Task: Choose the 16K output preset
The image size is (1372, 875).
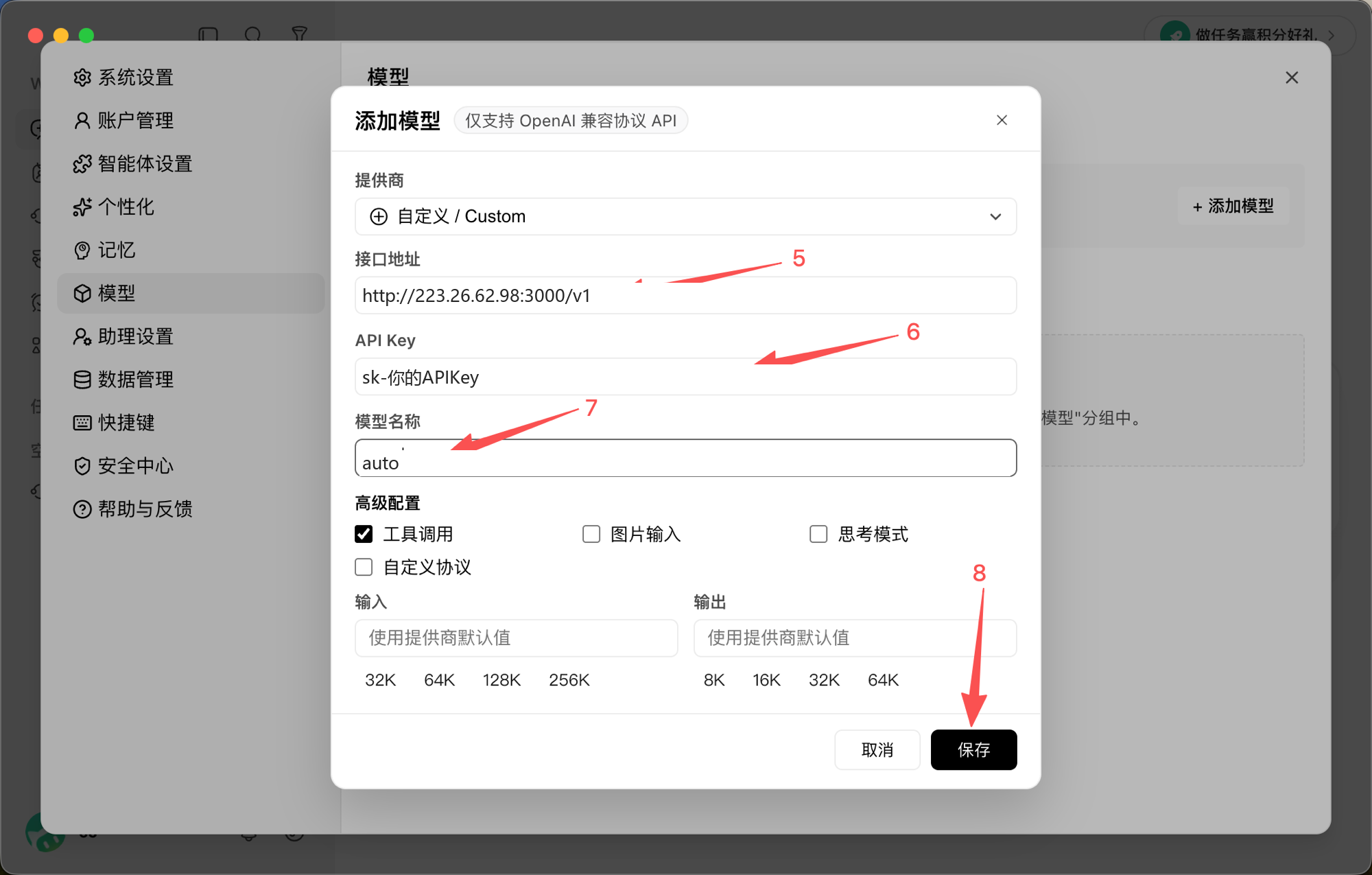Action: 766,680
